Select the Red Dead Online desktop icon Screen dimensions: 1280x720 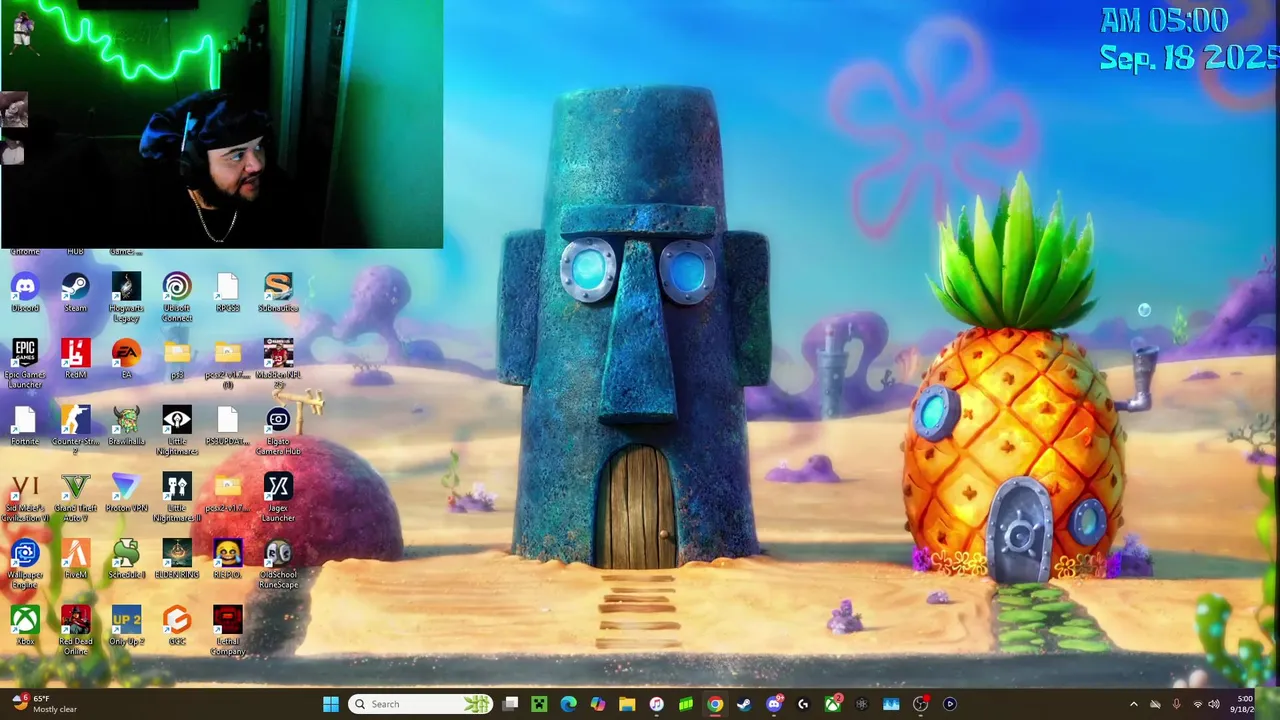click(x=75, y=632)
